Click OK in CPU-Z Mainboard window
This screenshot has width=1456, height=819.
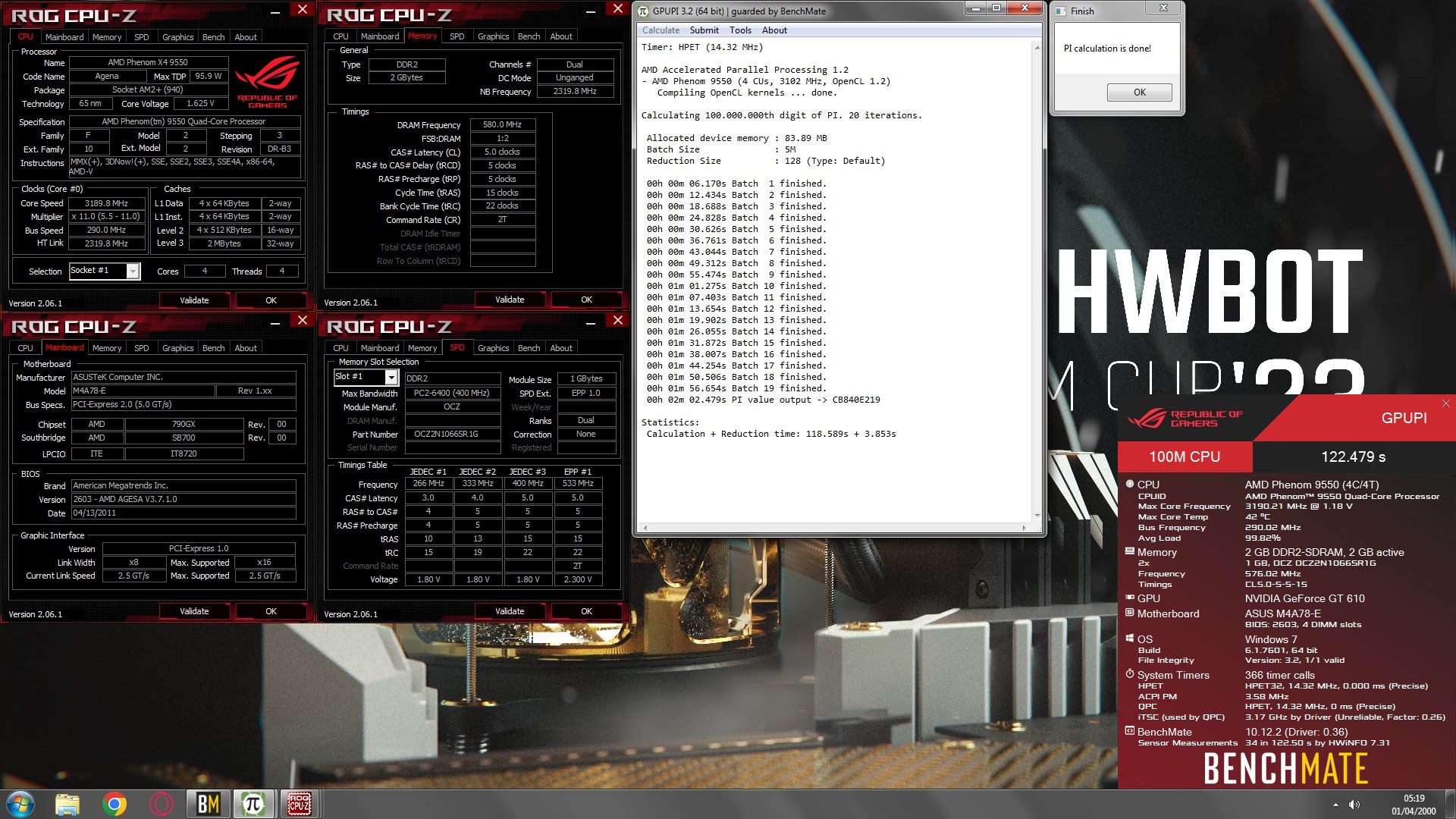271,611
